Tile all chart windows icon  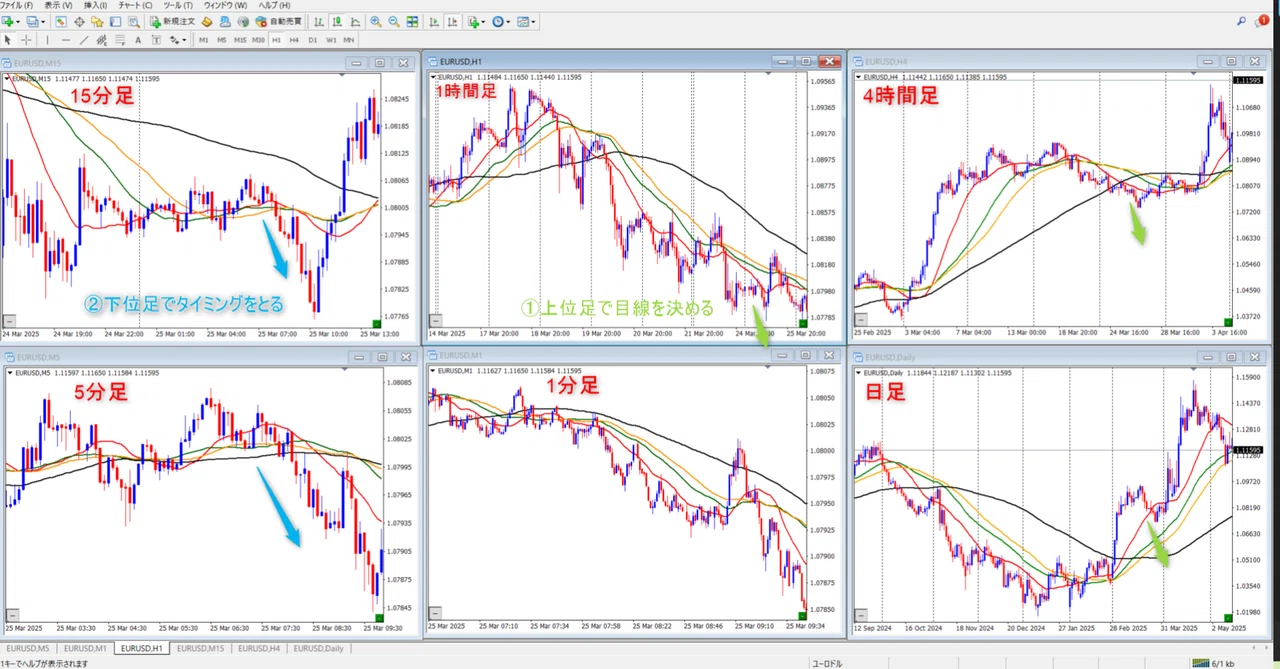click(x=412, y=21)
